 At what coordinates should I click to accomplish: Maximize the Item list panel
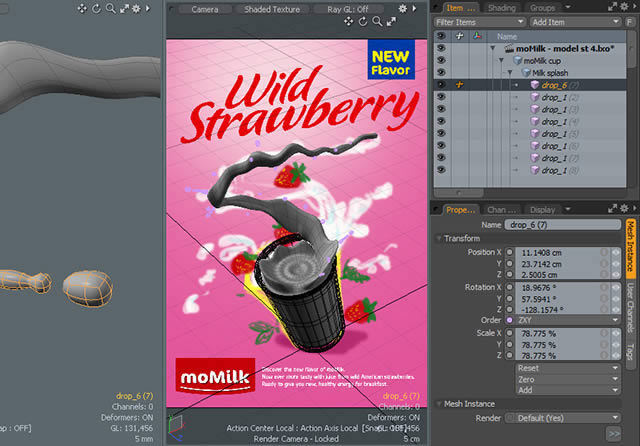click(612, 7)
